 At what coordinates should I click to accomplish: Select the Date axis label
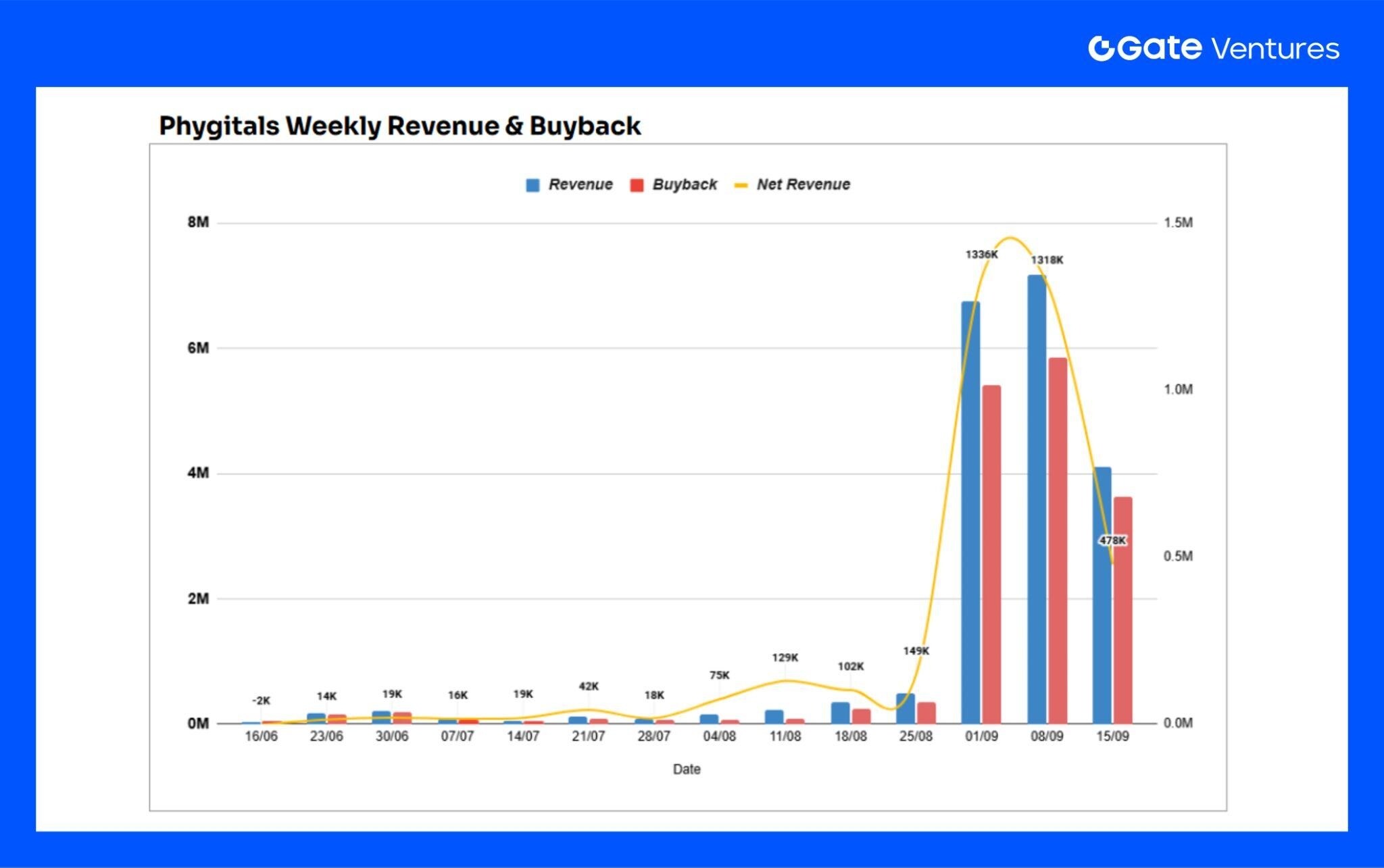[x=688, y=769]
